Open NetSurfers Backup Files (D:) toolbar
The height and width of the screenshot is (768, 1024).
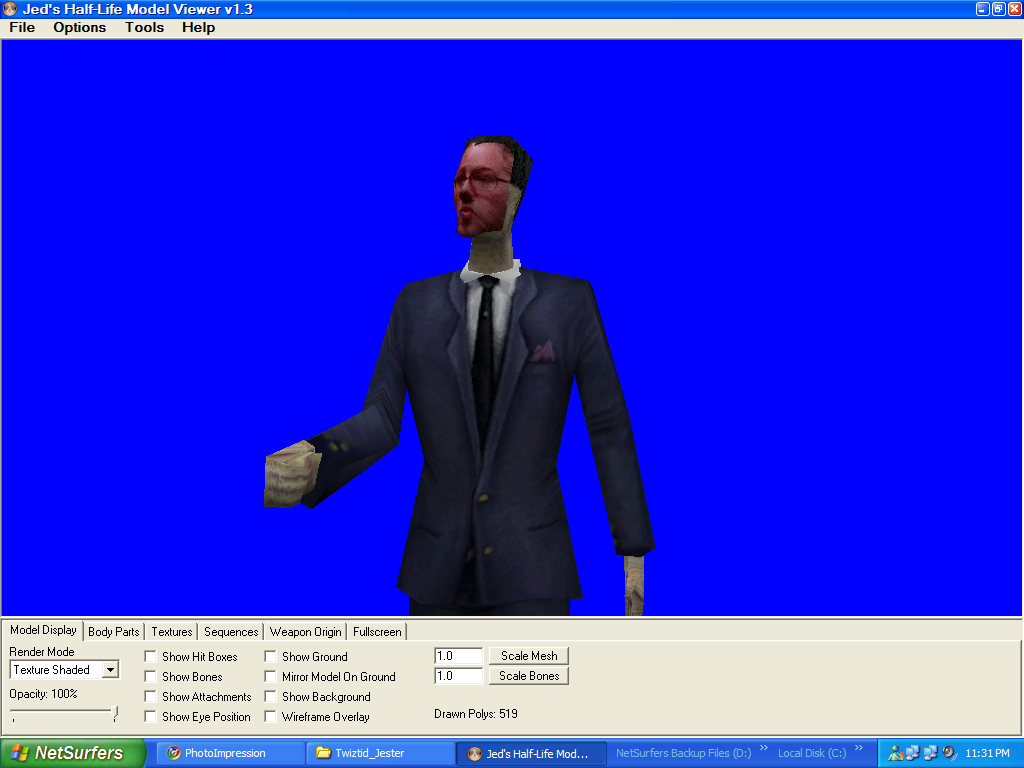click(683, 753)
